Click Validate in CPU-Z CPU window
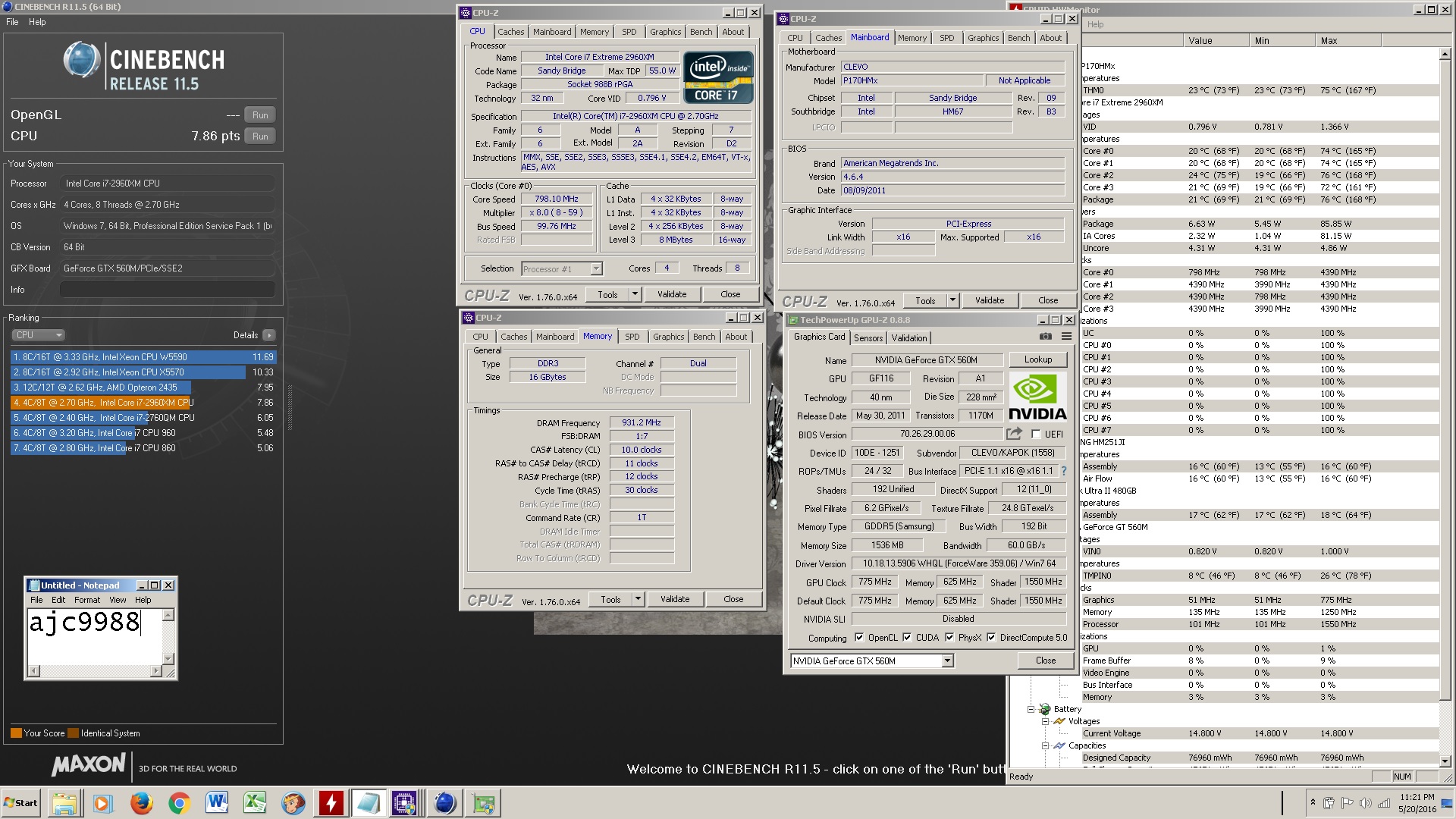 pos(672,294)
